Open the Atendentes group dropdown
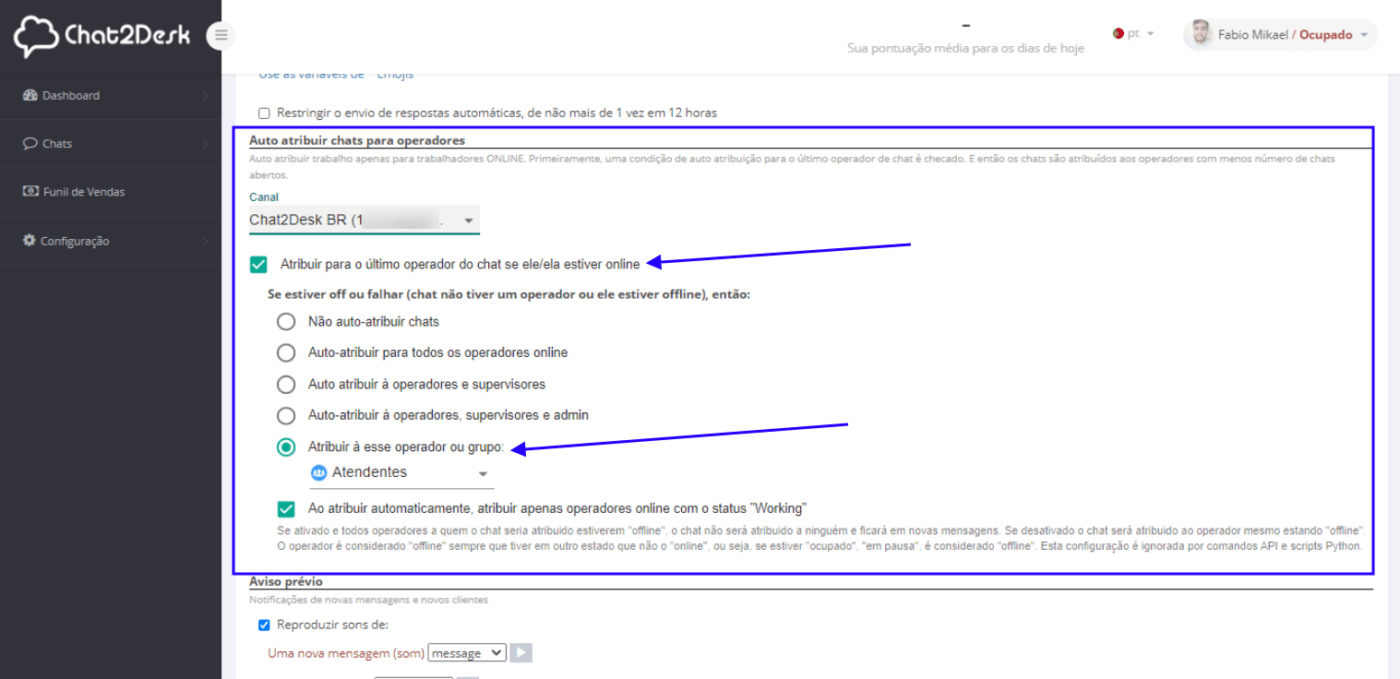 tap(402, 473)
